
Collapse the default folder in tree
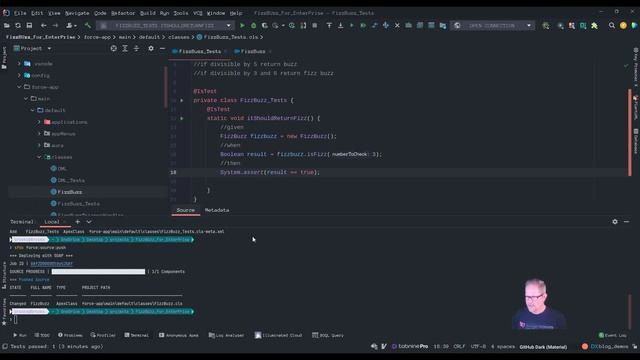[33, 110]
